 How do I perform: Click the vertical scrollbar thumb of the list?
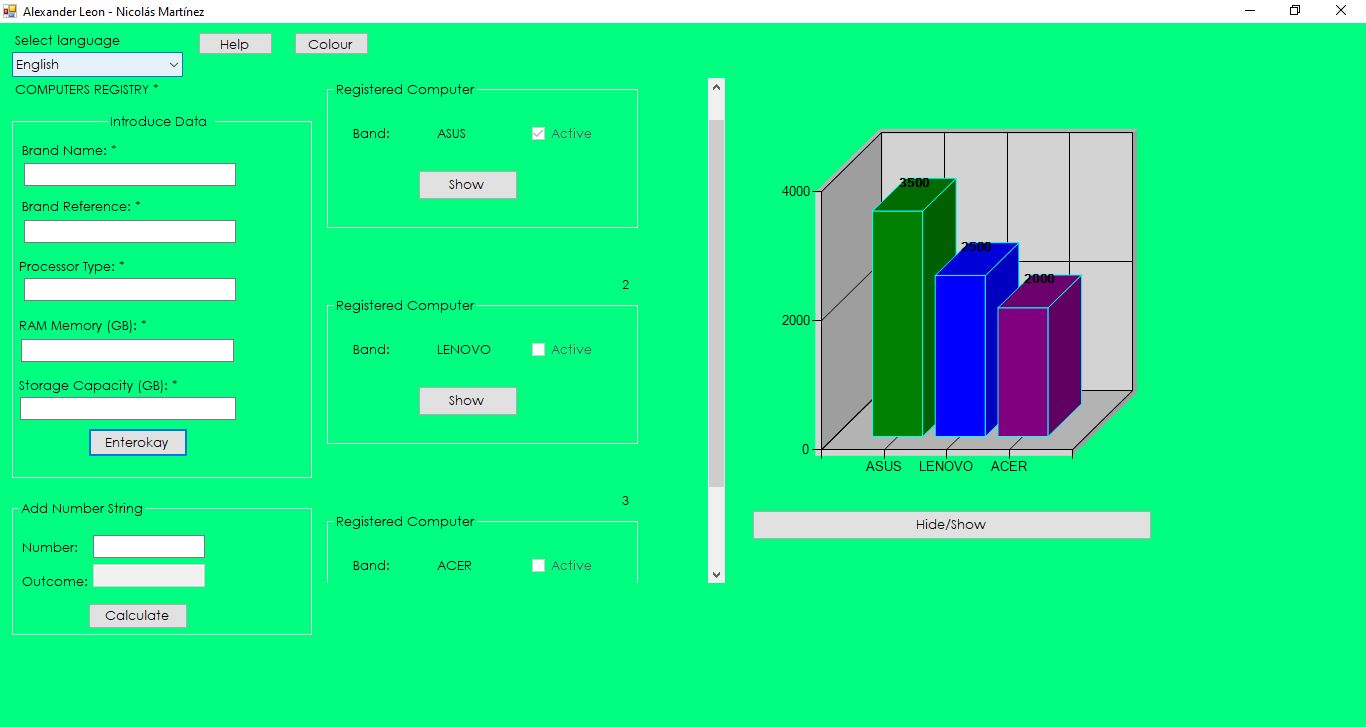716,303
